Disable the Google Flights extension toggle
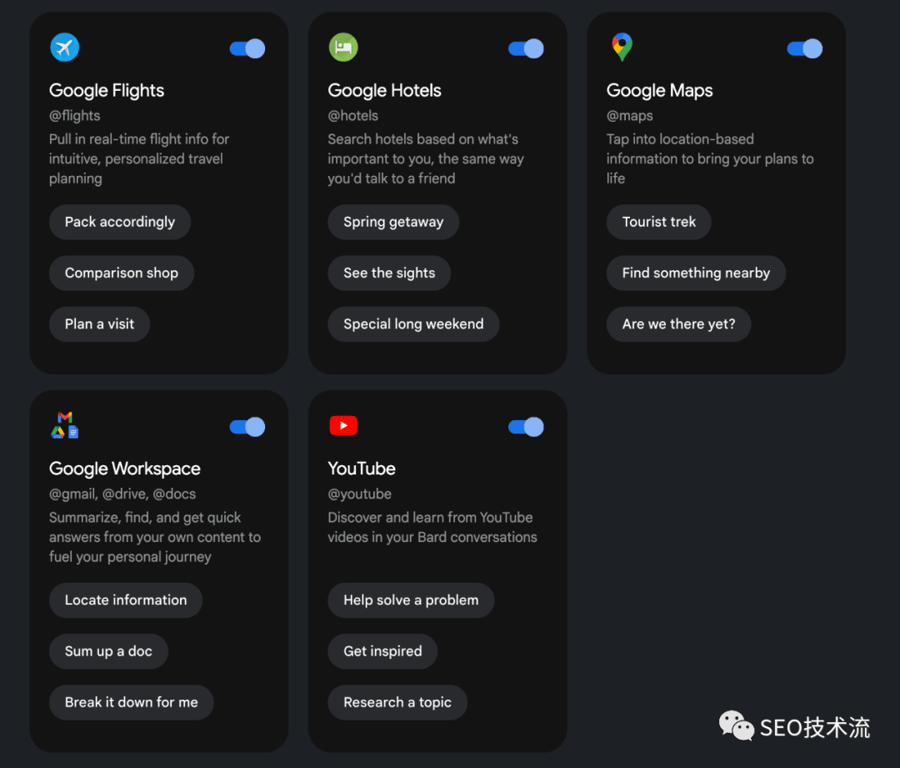This screenshot has width=900, height=768. (247, 48)
